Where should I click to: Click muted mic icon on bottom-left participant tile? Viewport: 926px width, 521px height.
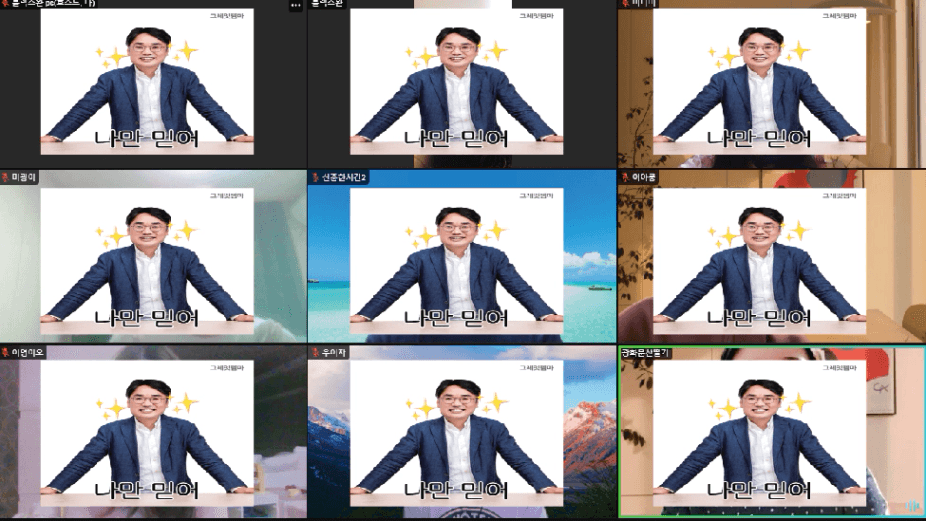pos(5,353)
